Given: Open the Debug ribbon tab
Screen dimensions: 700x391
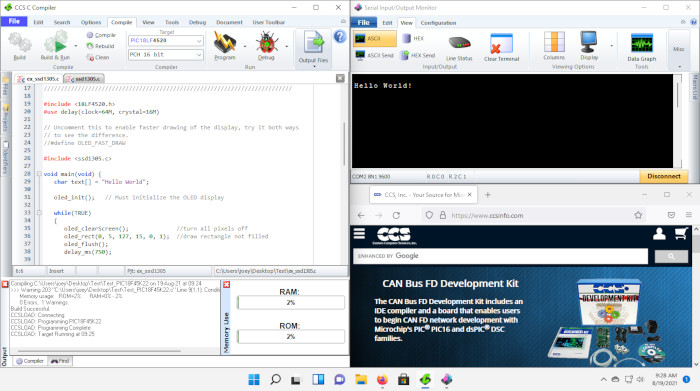Looking at the screenshot, I should 197,22.
